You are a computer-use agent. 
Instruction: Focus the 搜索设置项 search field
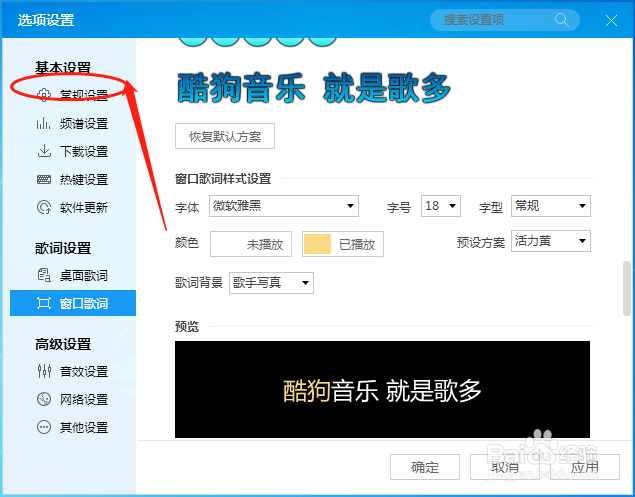(505, 19)
